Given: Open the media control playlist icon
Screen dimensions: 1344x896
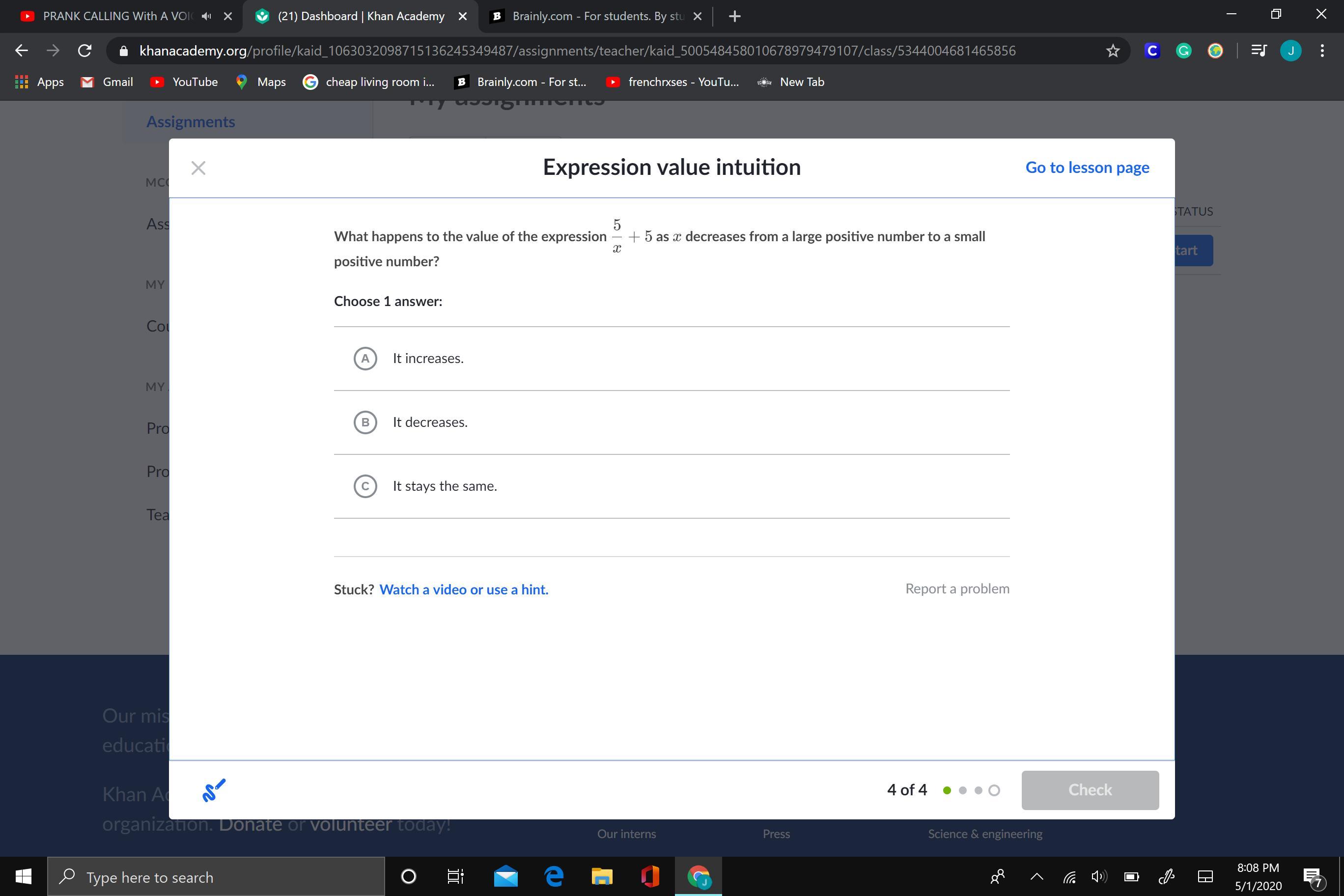Looking at the screenshot, I should (x=1259, y=51).
